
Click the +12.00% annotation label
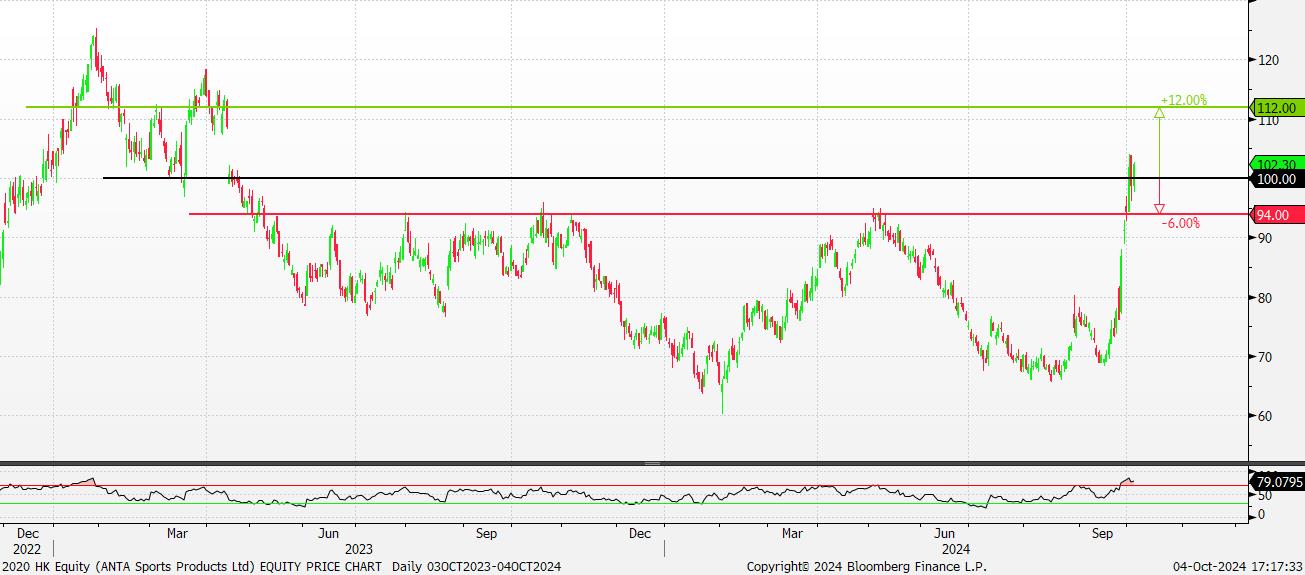[x=1184, y=100]
